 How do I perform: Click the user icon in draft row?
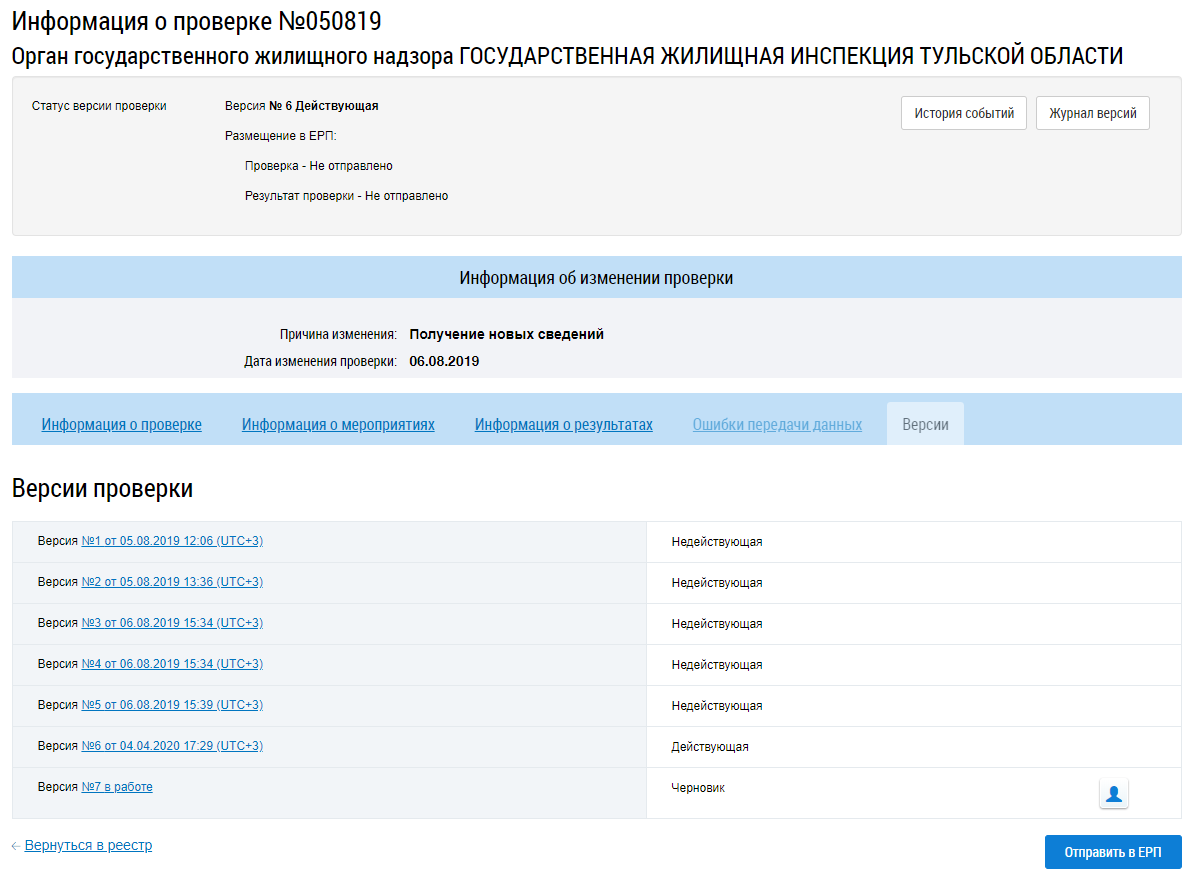[1114, 795]
